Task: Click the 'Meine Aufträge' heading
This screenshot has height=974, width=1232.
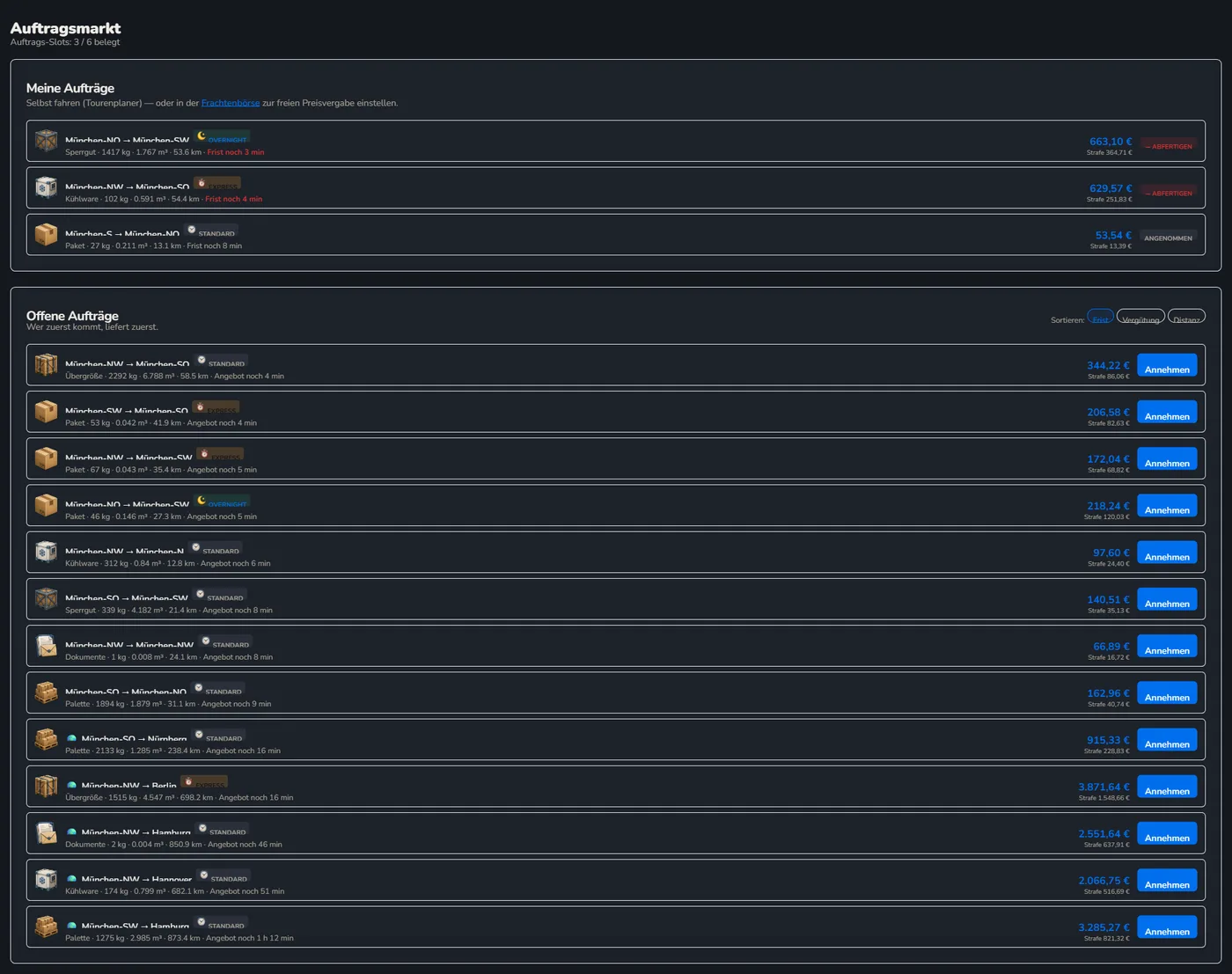Action: 70,88
